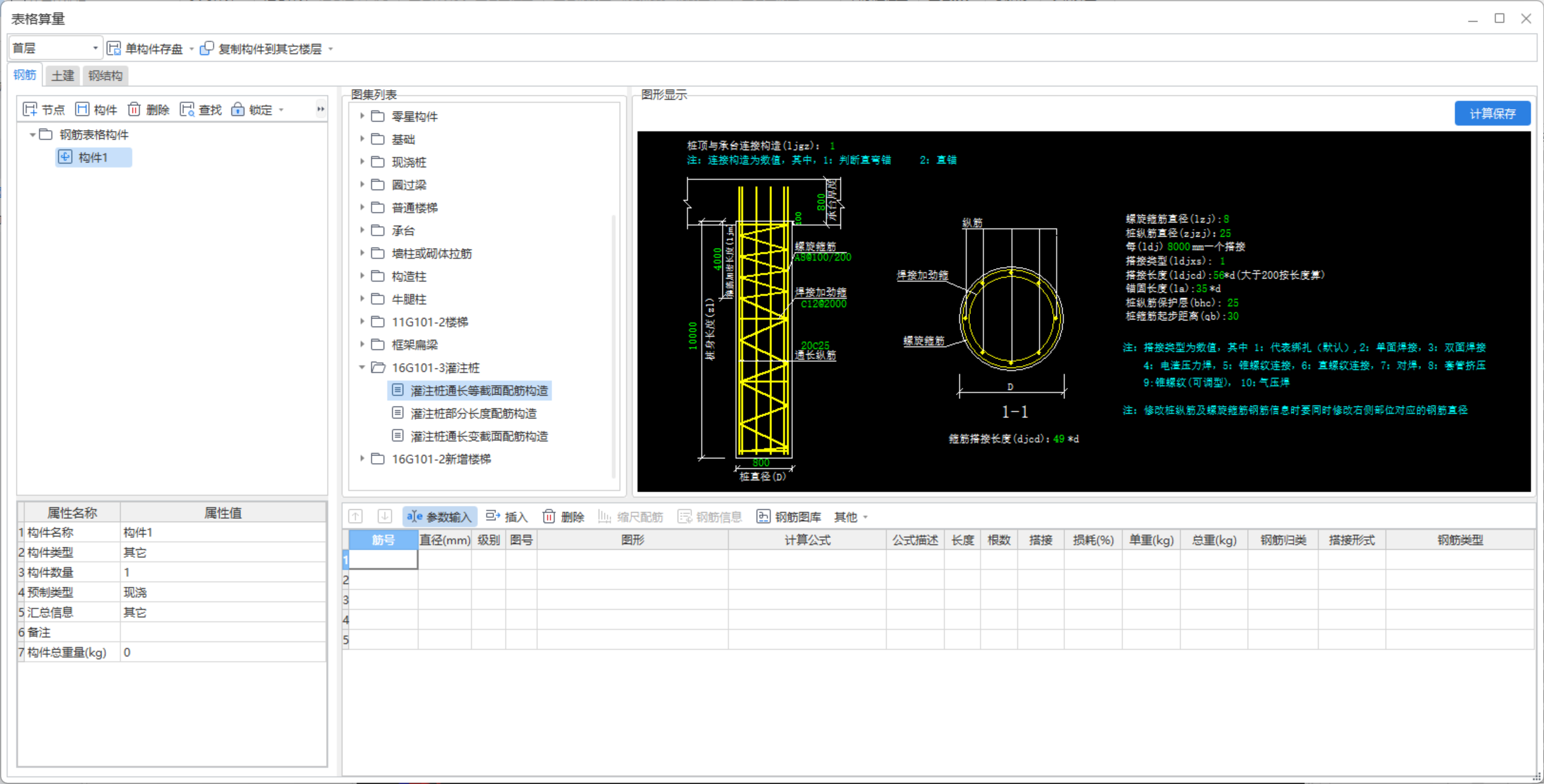Click the delete icon in rebar table toolbar

point(549,517)
